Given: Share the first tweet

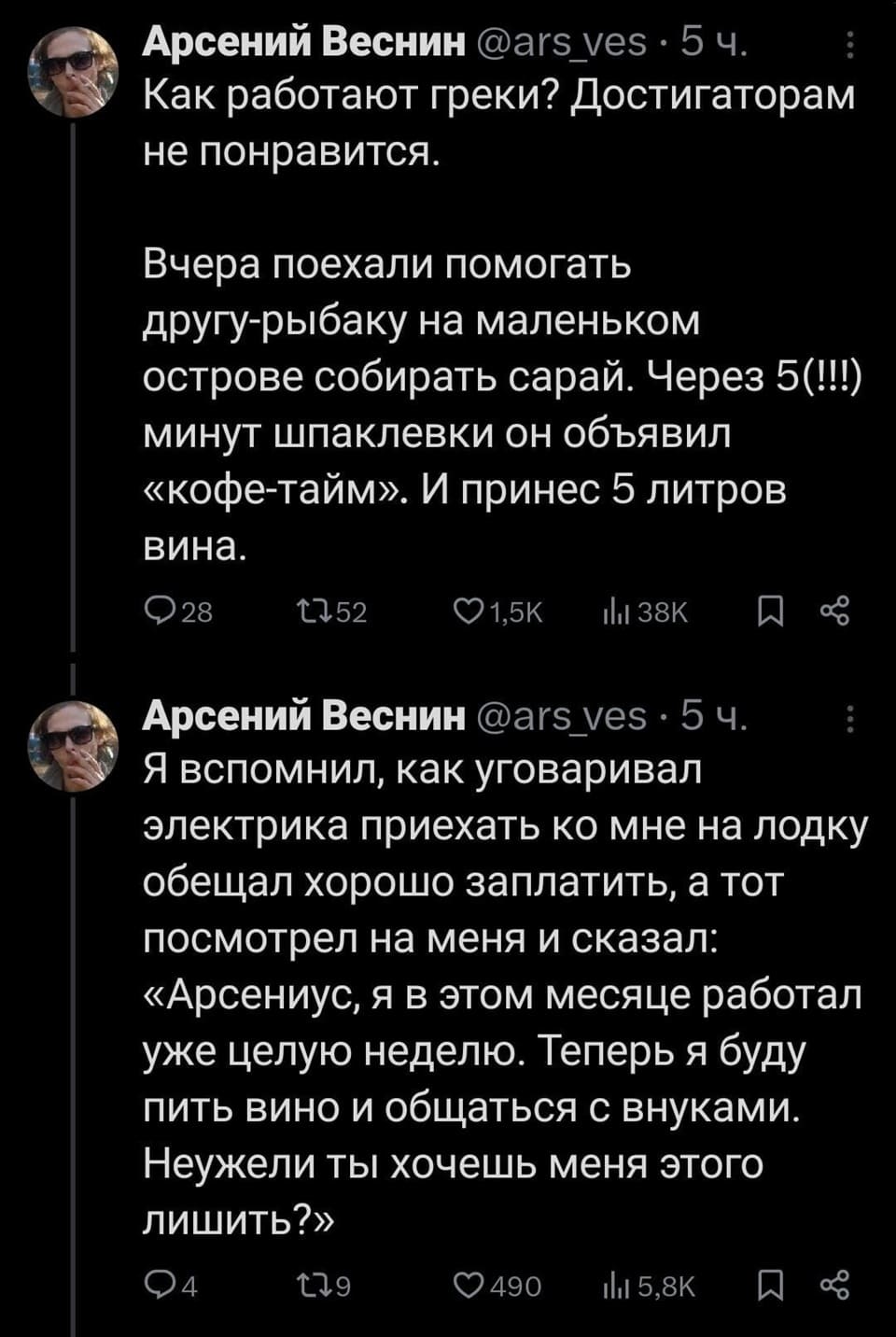Looking at the screenshot, I should [833, 612].
